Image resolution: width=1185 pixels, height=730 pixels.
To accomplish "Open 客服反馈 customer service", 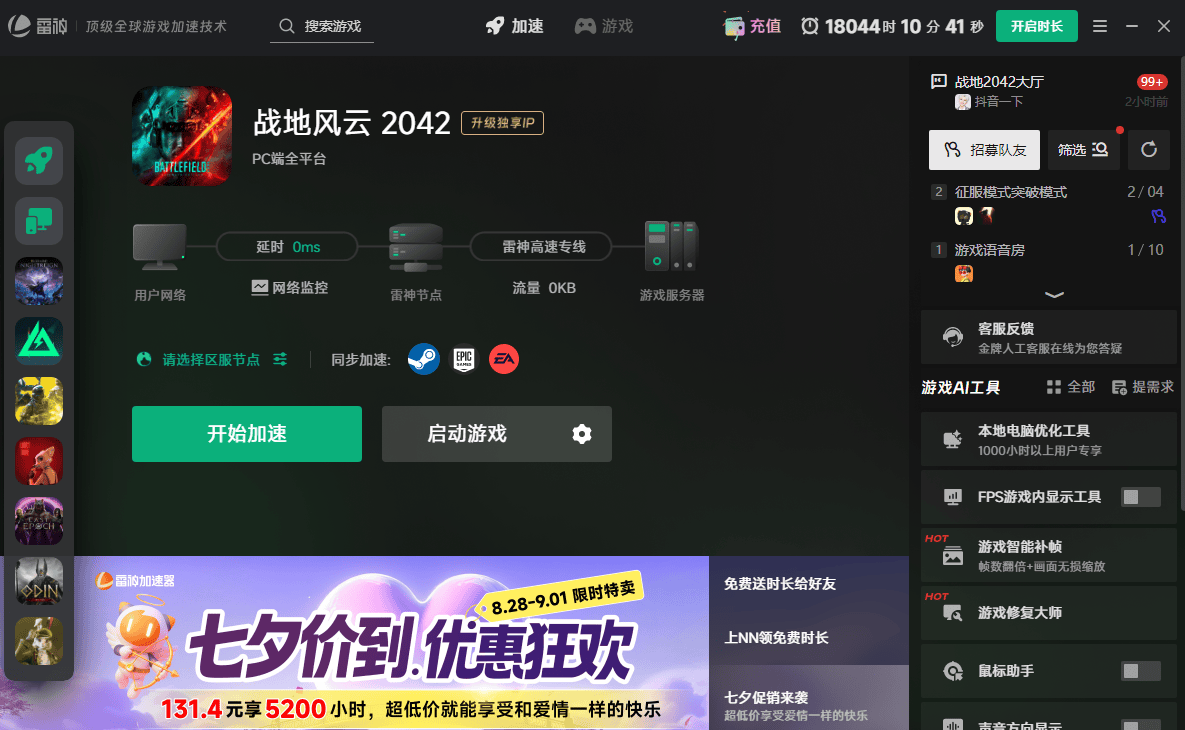I will coord(1049,337).
